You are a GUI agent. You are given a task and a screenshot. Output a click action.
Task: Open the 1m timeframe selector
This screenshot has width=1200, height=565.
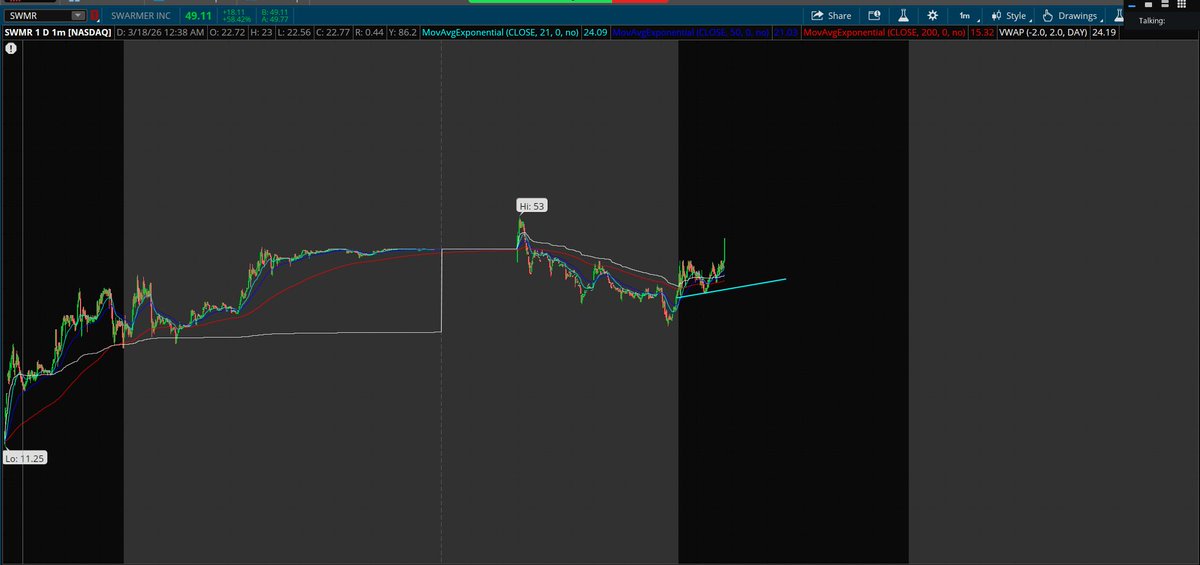[965, 16]
